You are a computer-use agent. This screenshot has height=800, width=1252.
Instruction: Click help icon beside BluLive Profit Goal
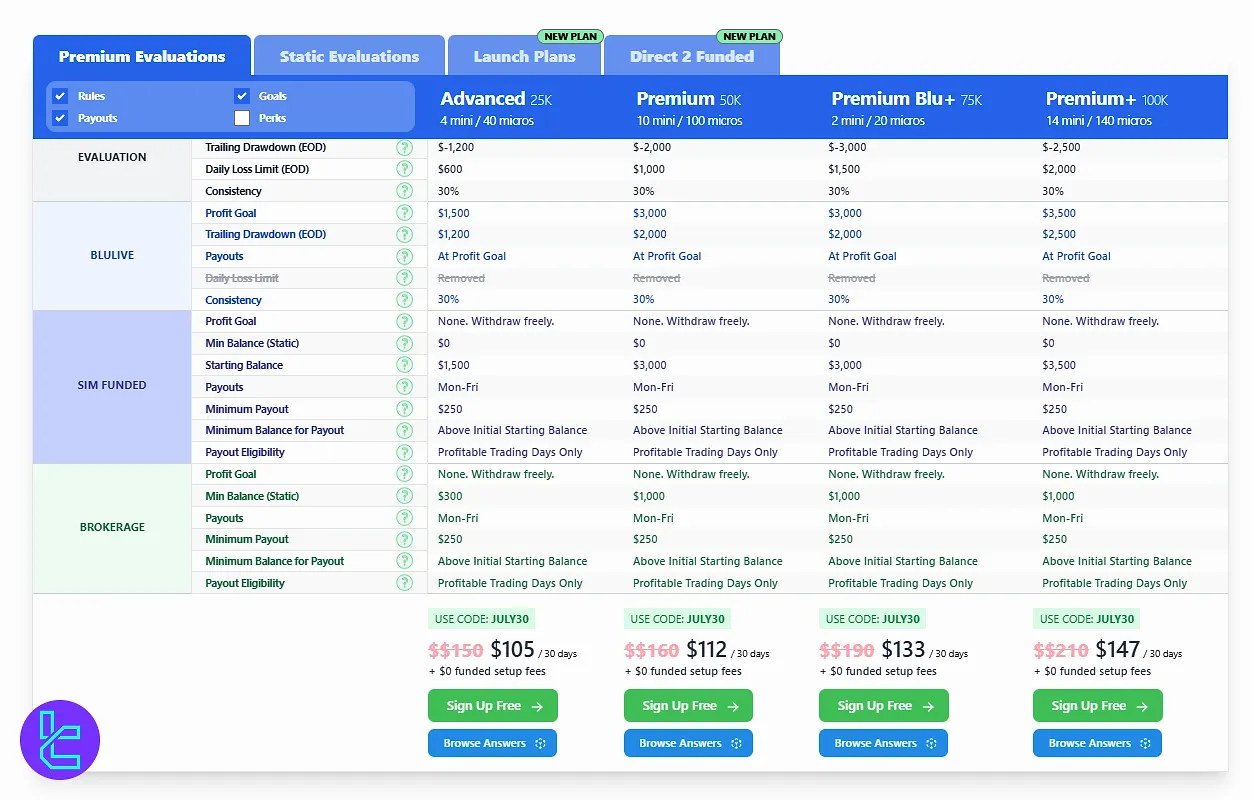[404, 213]
